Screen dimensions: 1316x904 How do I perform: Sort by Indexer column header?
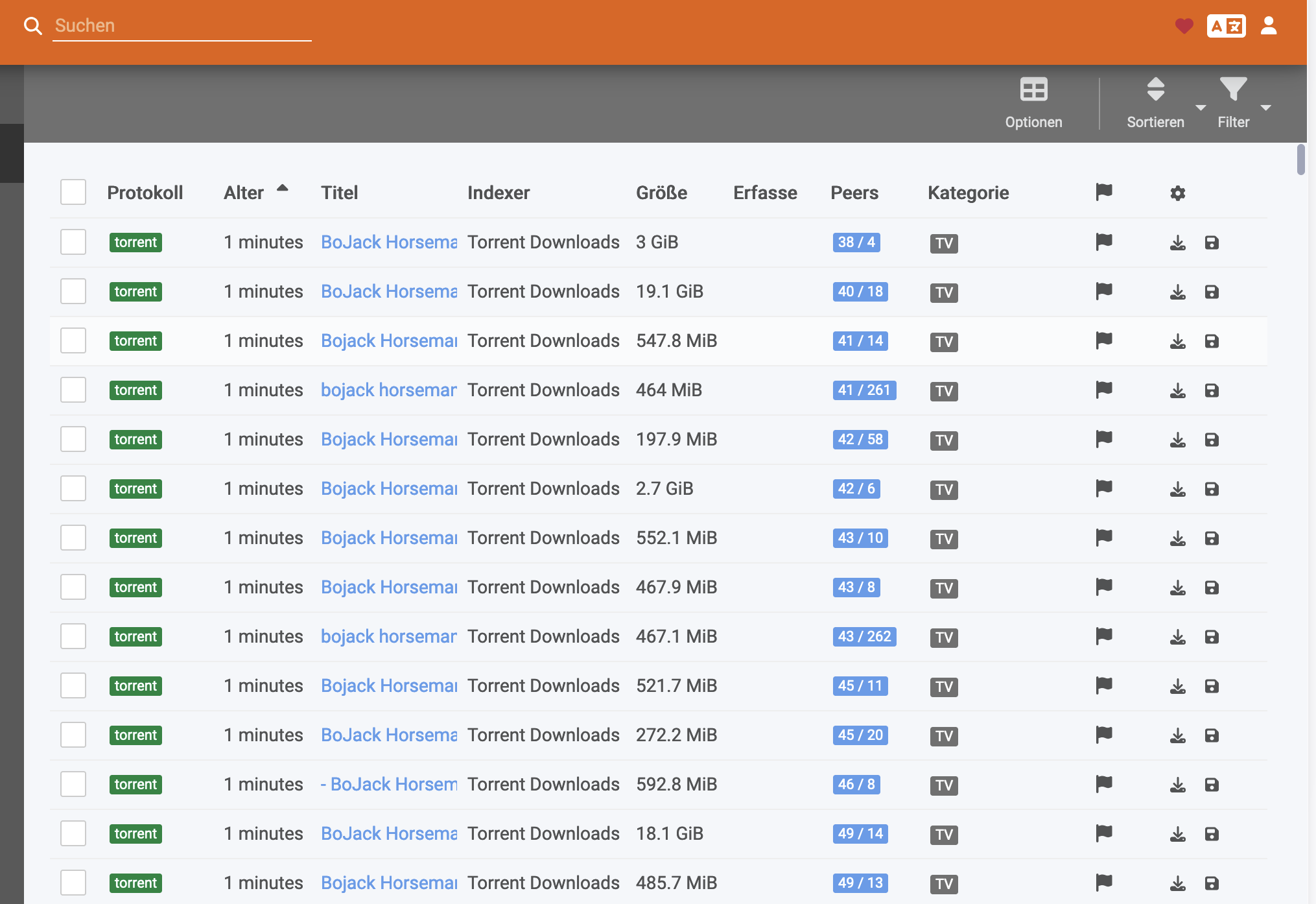coord(499,193)
